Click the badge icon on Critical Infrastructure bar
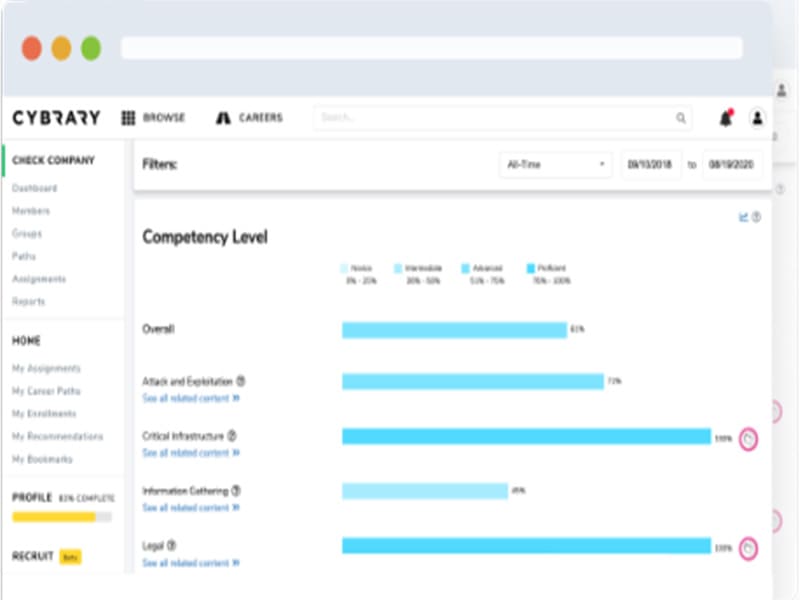 (748, 438)
